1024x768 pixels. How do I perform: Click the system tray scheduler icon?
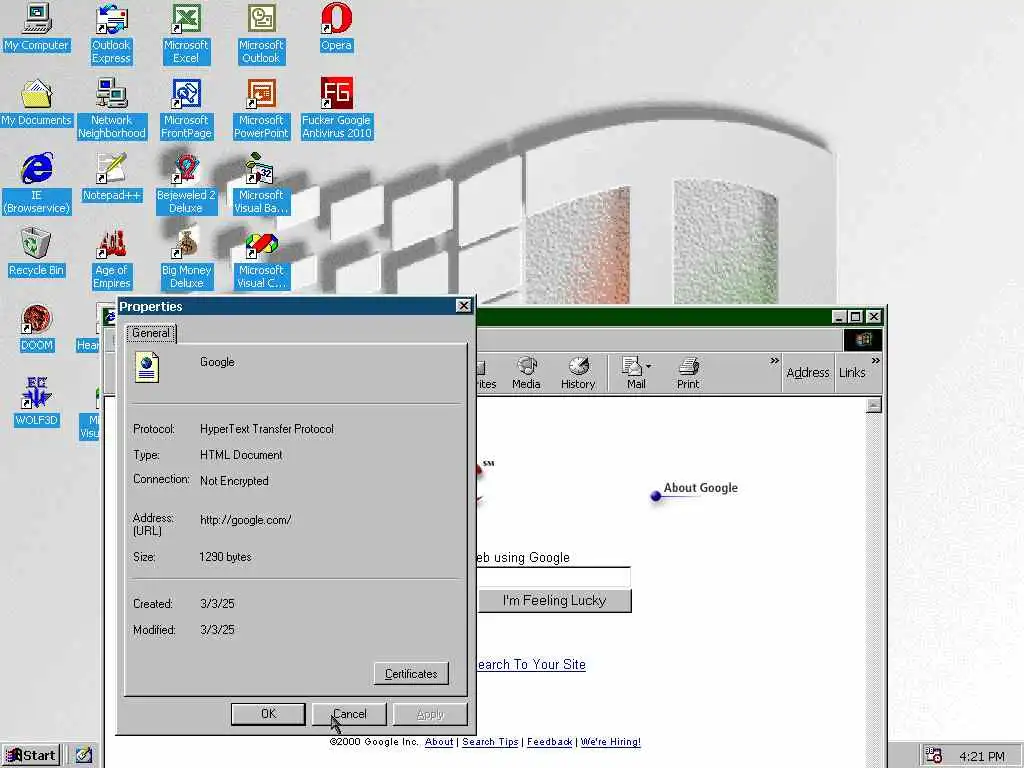pos(934,756)
